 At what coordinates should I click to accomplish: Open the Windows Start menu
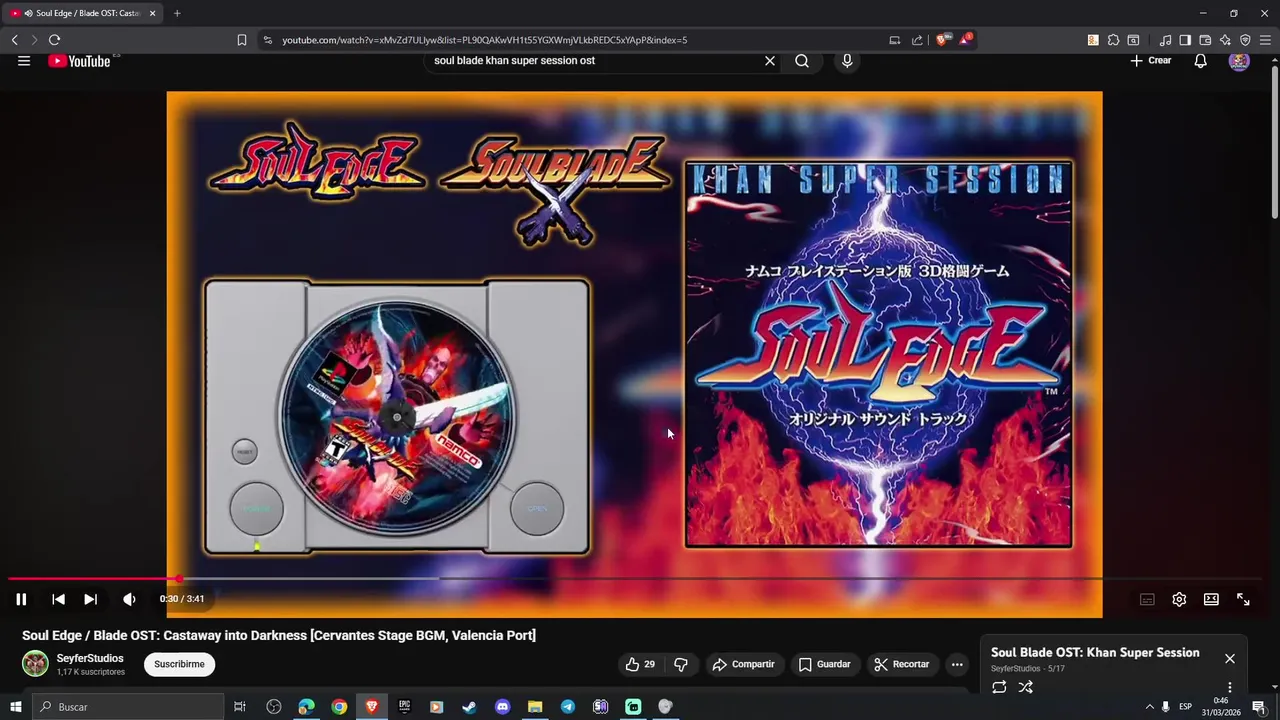pos(15,707)
